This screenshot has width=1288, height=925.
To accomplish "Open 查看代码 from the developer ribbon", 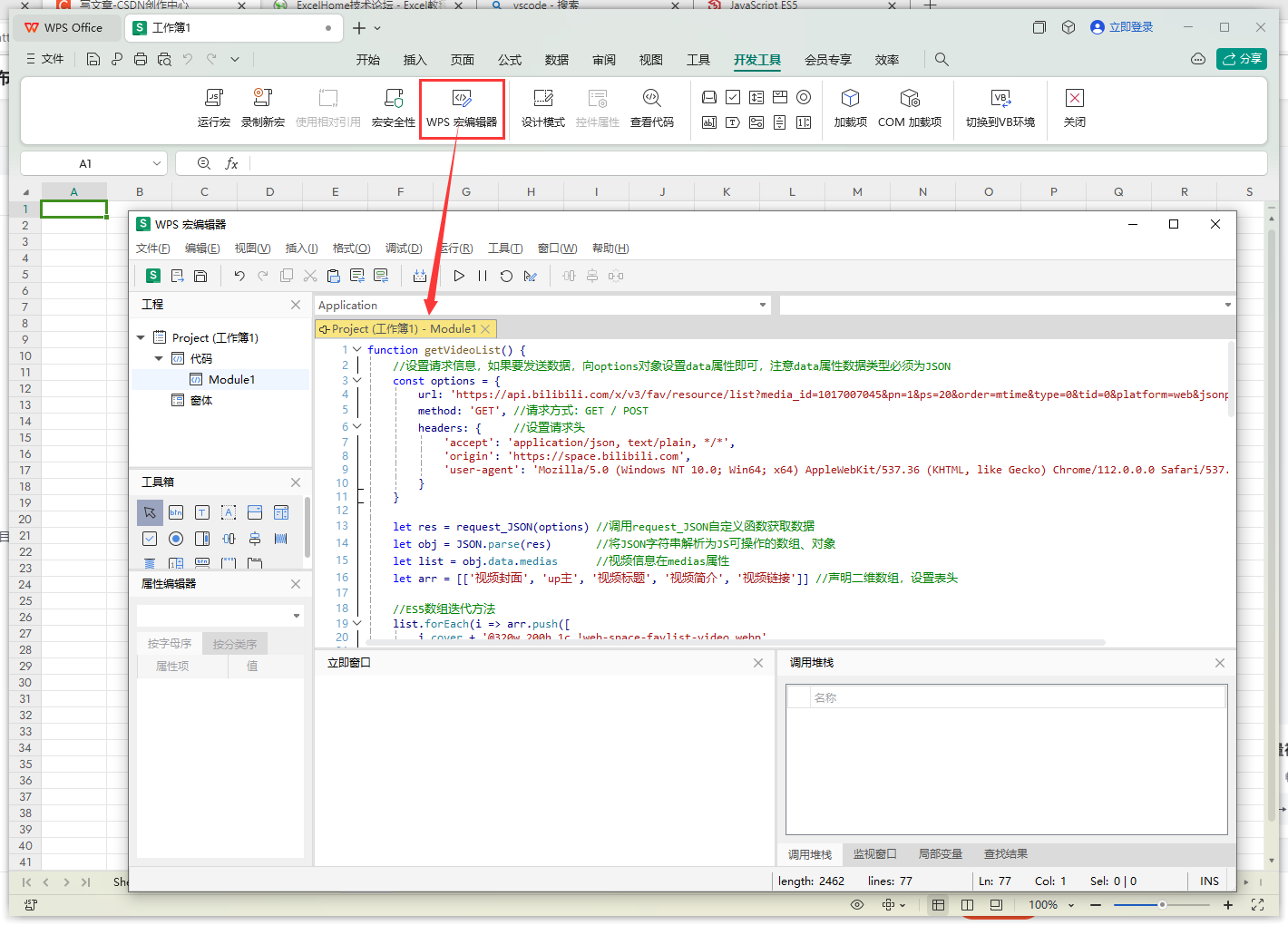I will tap(651, 107).
